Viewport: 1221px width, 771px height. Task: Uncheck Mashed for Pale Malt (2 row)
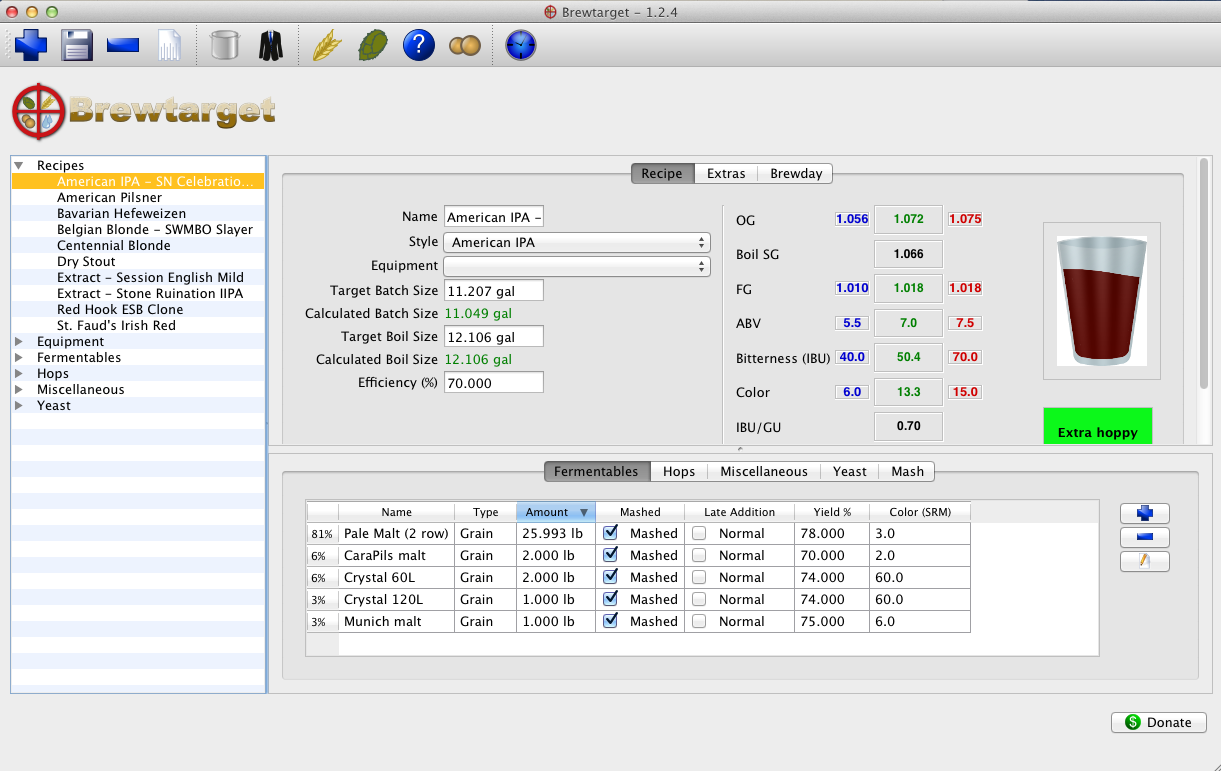coord(610,533)
